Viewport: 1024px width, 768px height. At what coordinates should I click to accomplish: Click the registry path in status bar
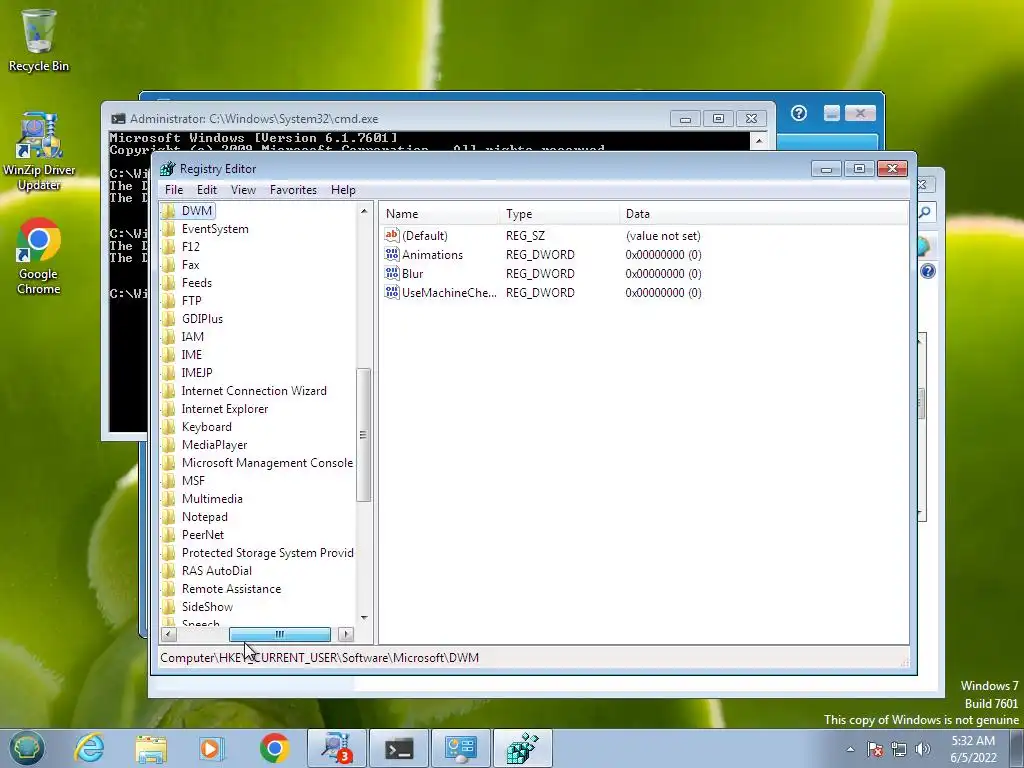(x=319, y=658)
